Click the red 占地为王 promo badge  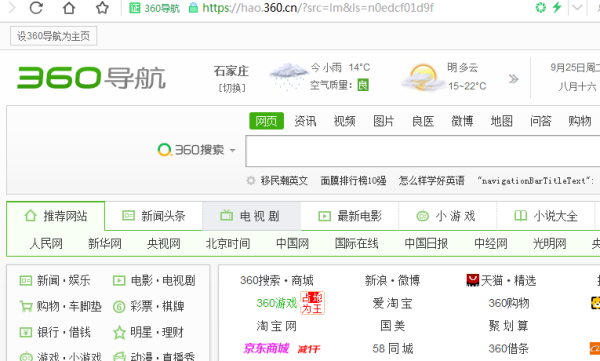[x=312, y=303]
